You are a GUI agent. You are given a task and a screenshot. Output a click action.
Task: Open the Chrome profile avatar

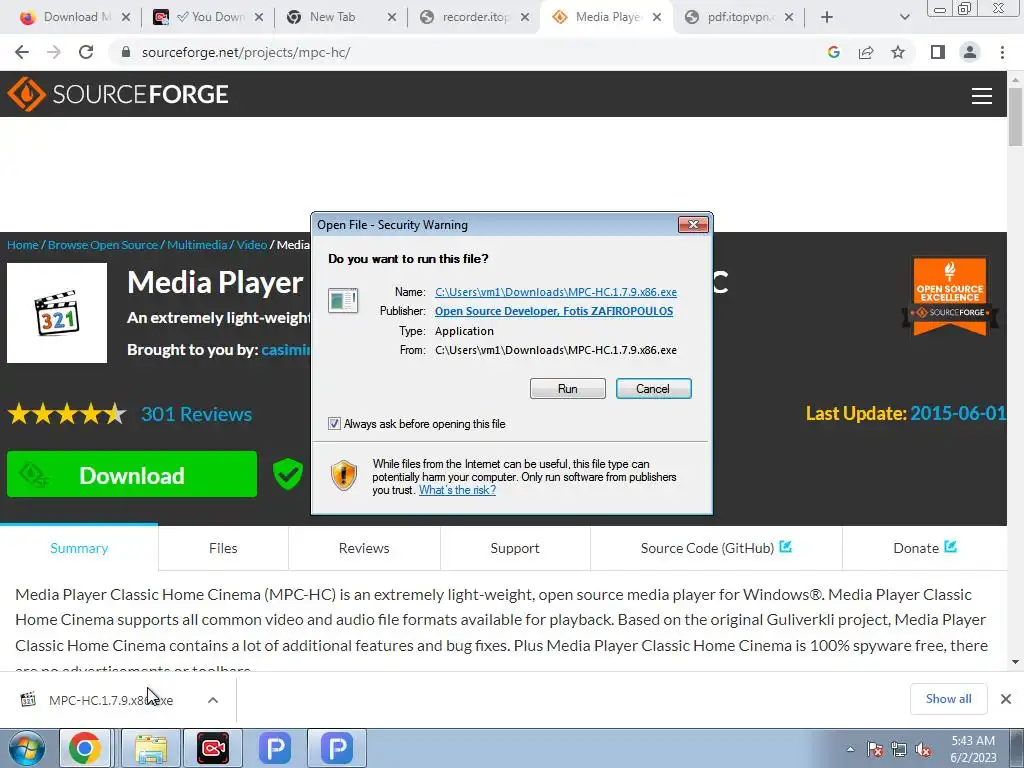[970, 52]
